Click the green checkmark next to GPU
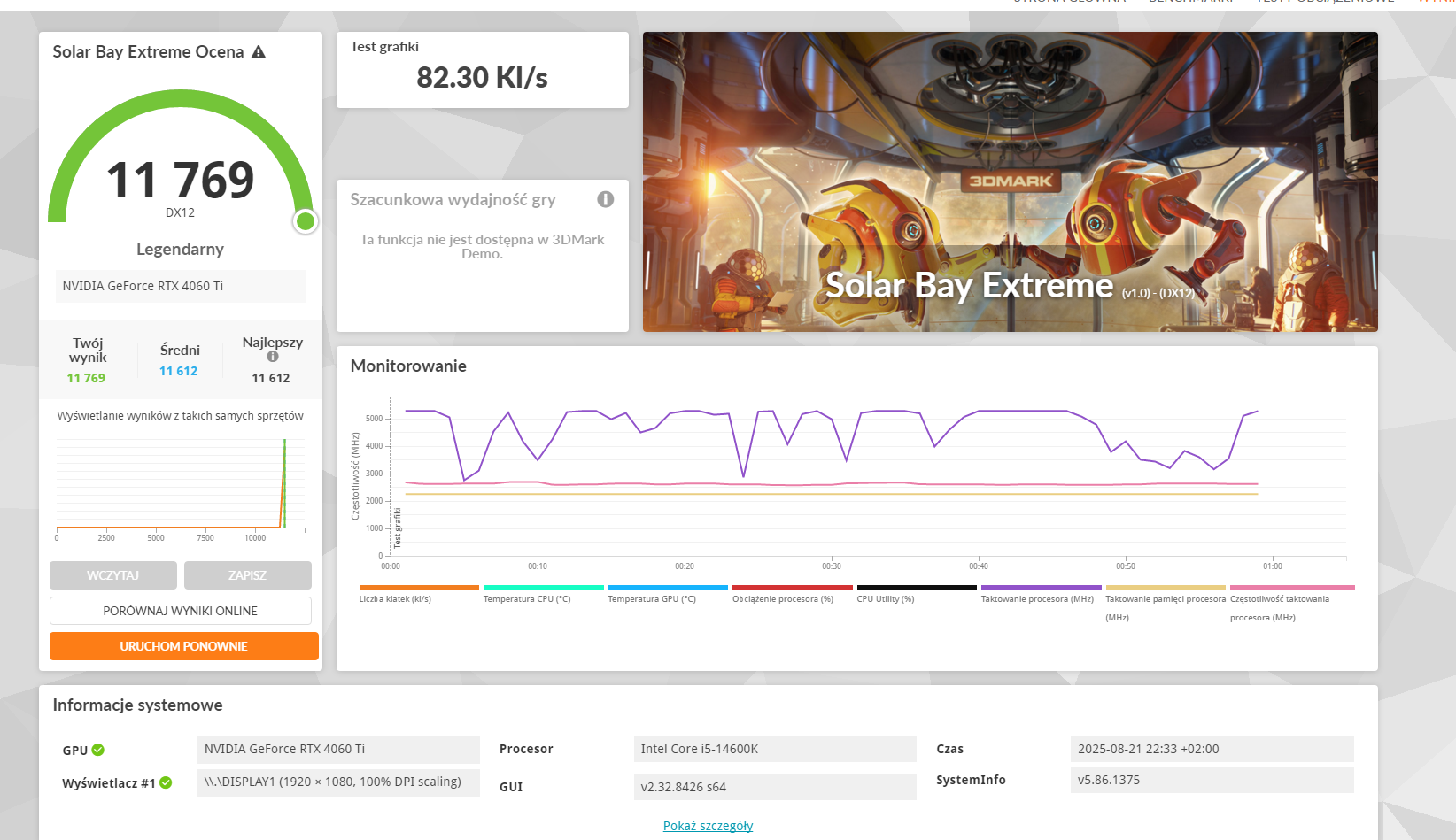The image size is (1456, 840). (98, 750)
